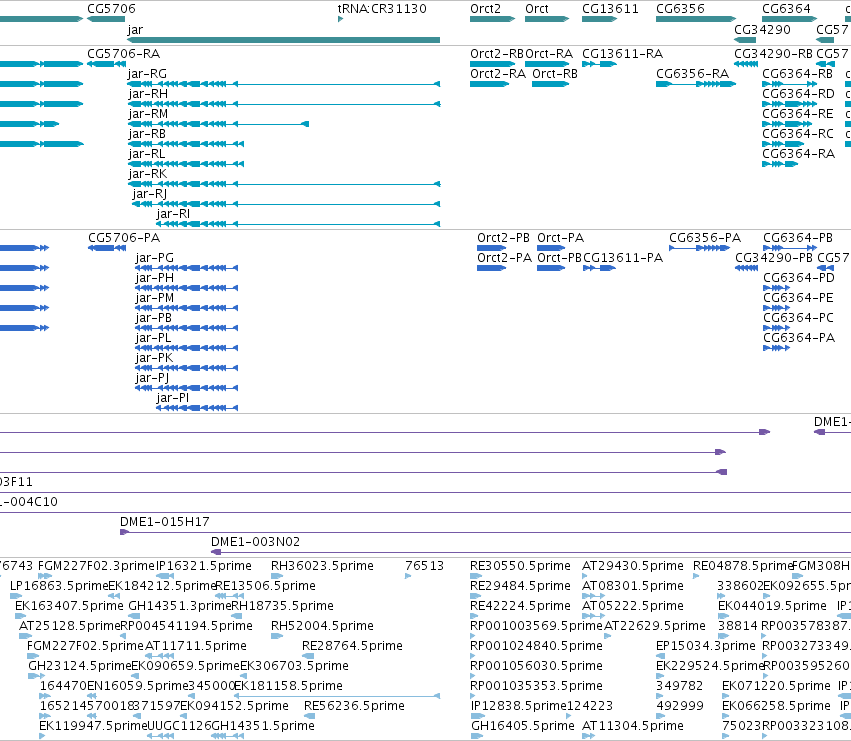
Task: Select transcript Orct2-RA label
Action: point(498,74)
